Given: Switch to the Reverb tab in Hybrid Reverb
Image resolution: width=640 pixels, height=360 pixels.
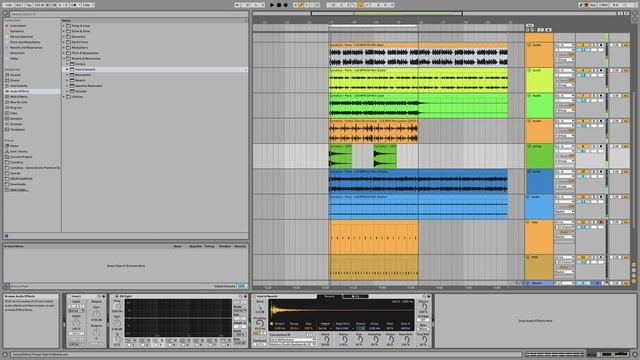Looking at the screenshot, I should click(x=329, y=296).
